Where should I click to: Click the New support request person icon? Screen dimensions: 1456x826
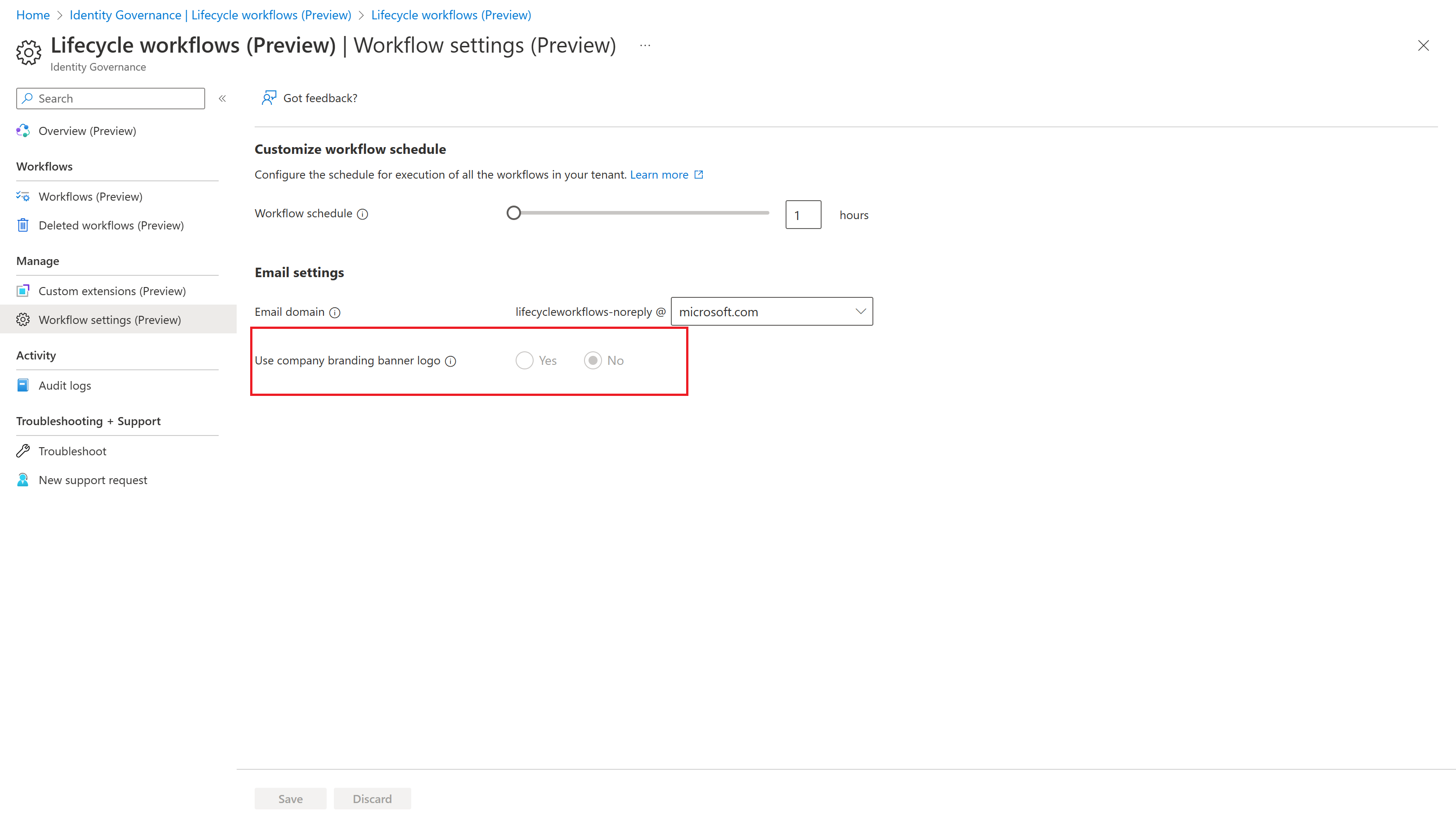[x=23, y=479]
